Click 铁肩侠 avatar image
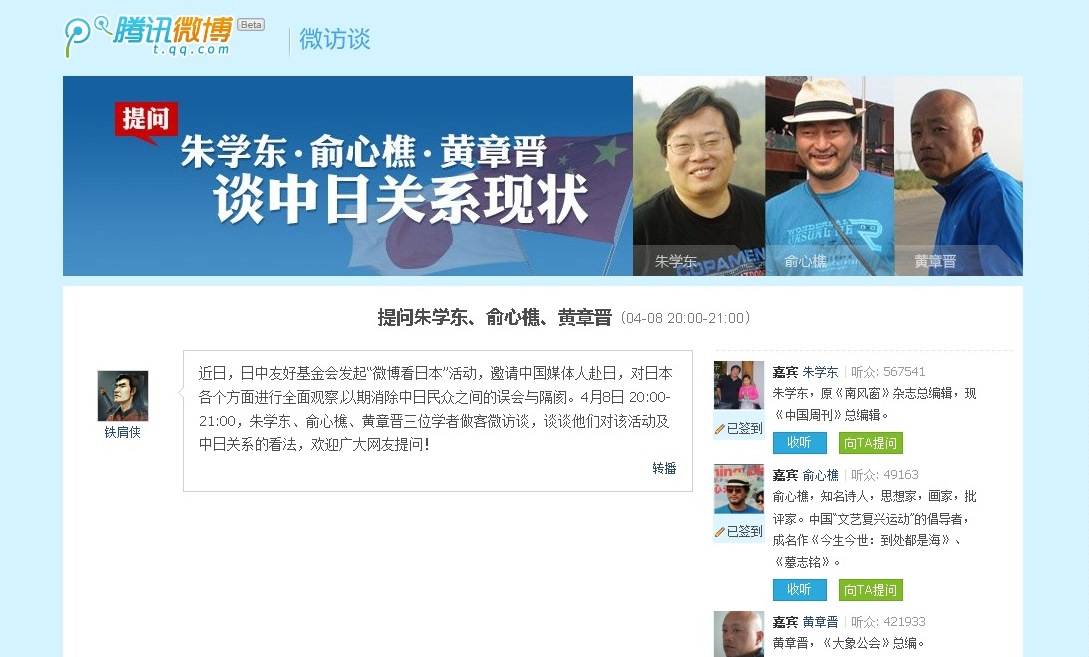Image resolution: width=1089 pixels, height=657 pixels. pyautogui.click(x=123, y=396)
